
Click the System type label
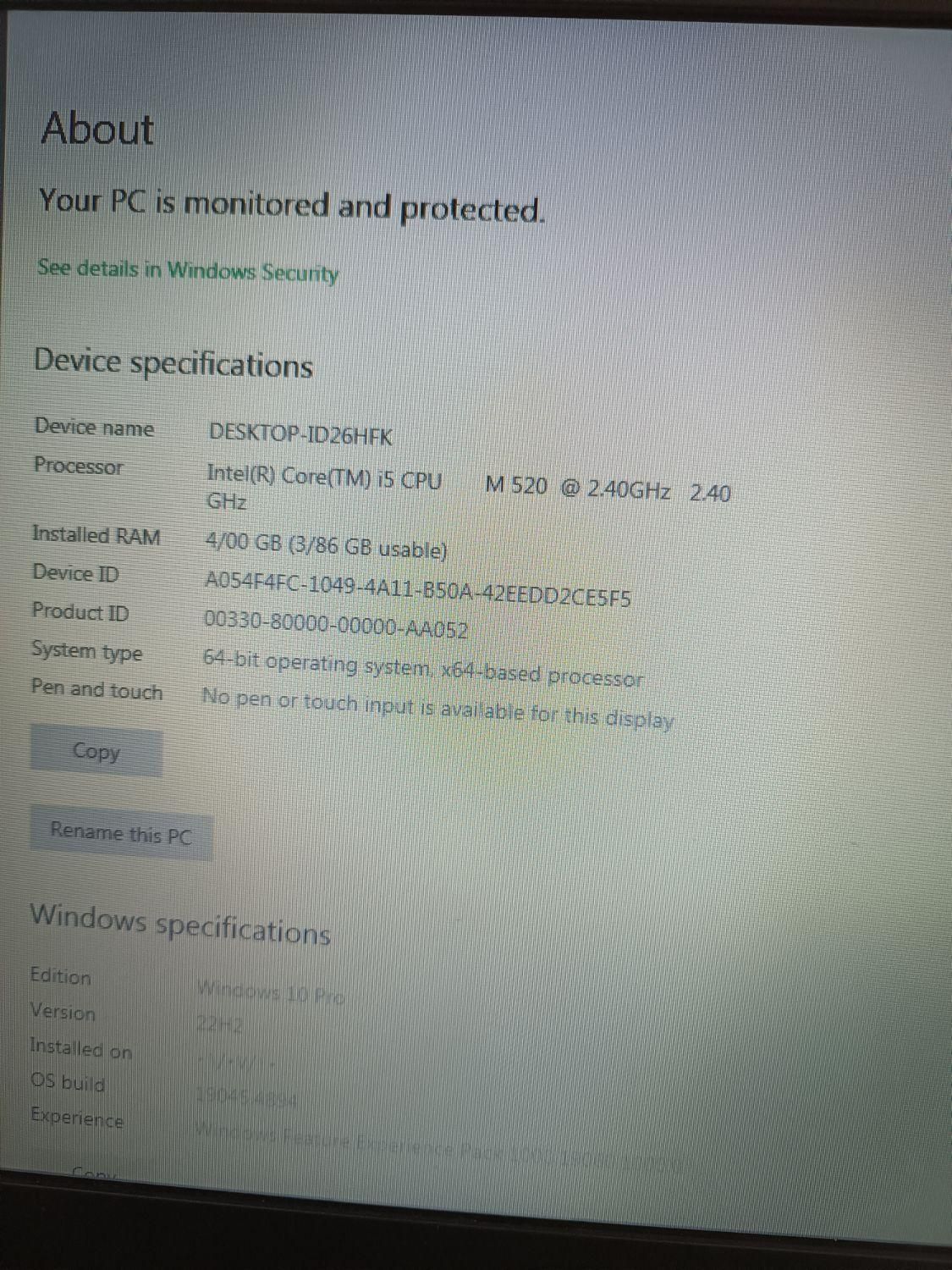(x=86, y=650)
